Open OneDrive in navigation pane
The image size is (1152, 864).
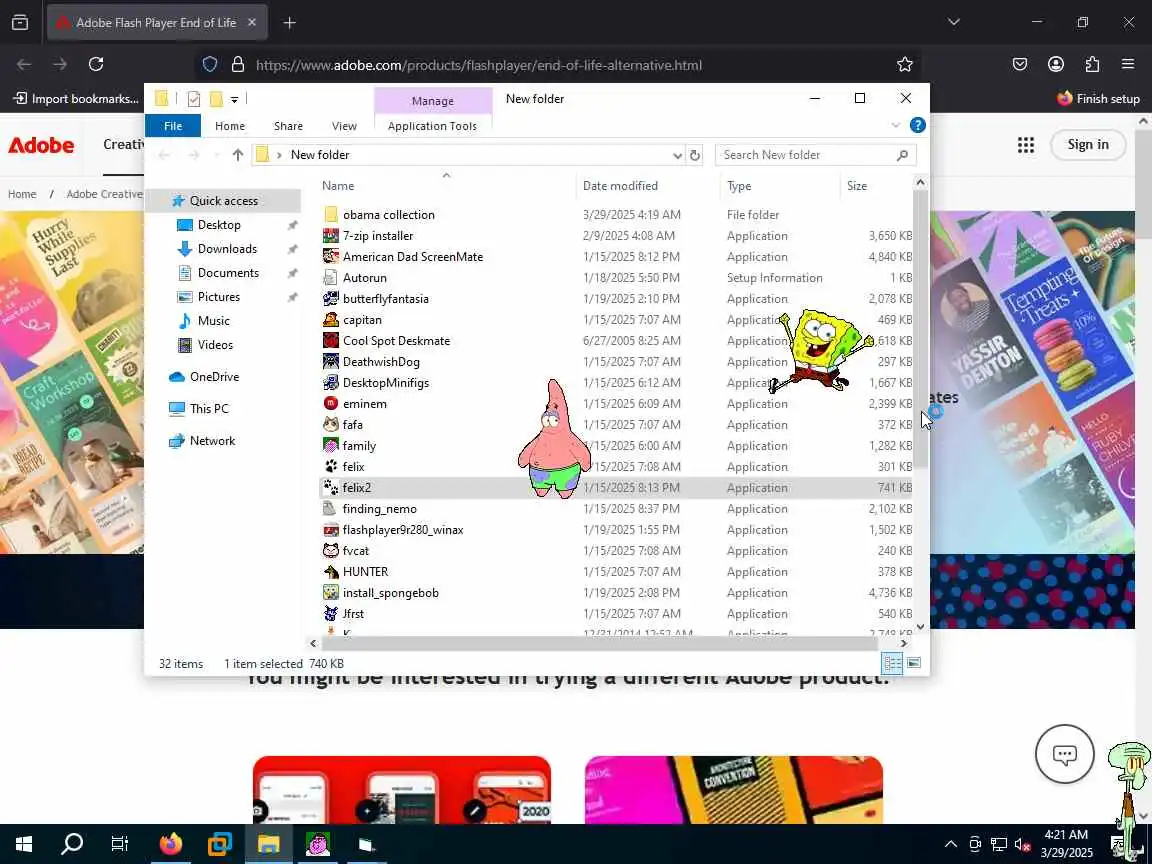coord(214,377)
